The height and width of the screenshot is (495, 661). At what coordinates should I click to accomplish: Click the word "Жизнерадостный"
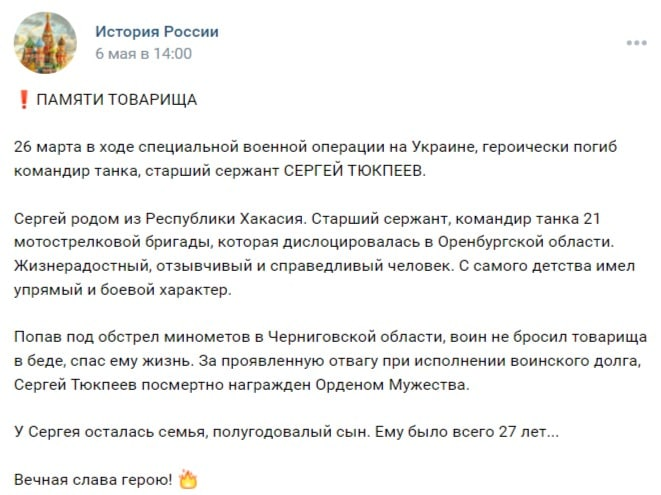click(81, 266)
